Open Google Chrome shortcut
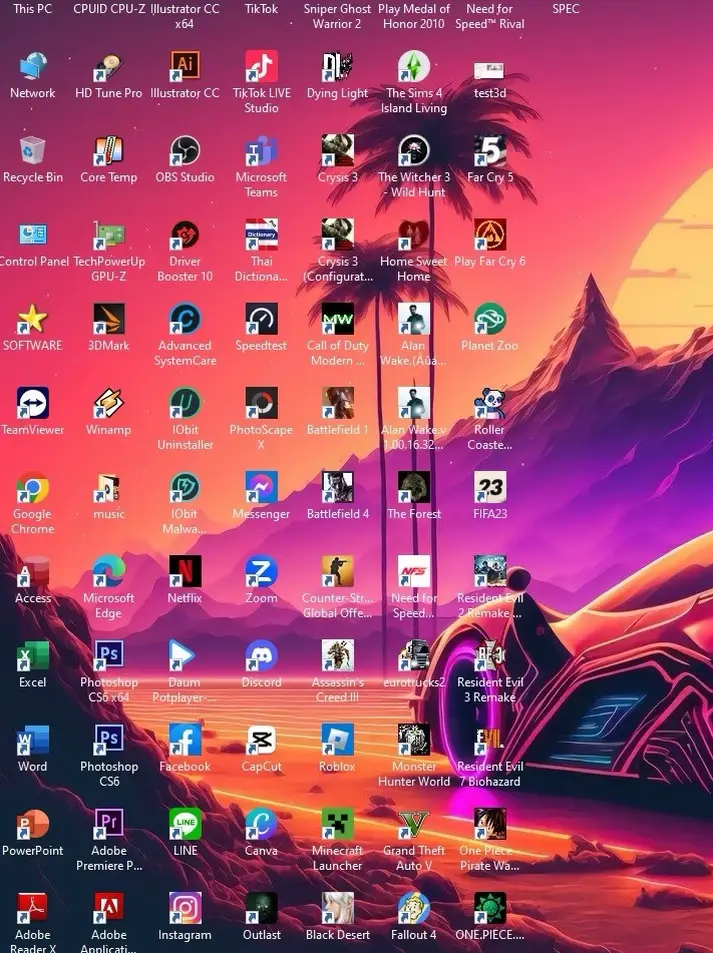This screenshot has height=953, width=713. click(x=33, y=487)
